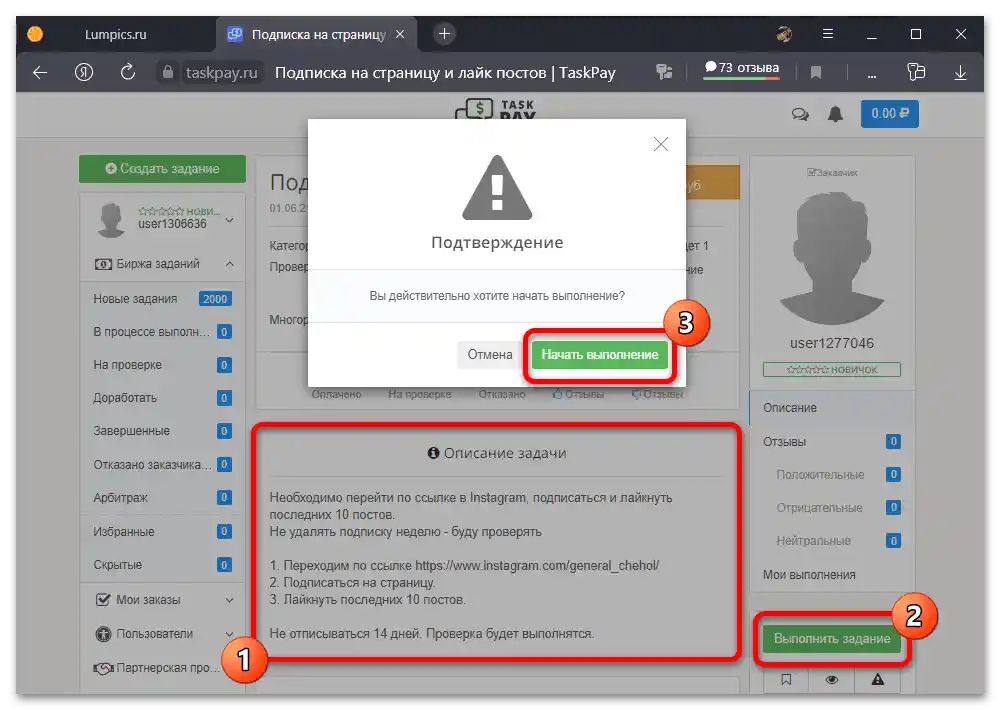The image size is (1000, 710).
Task: Open the notifications bell icon
Action: click(x=835, y=114)
